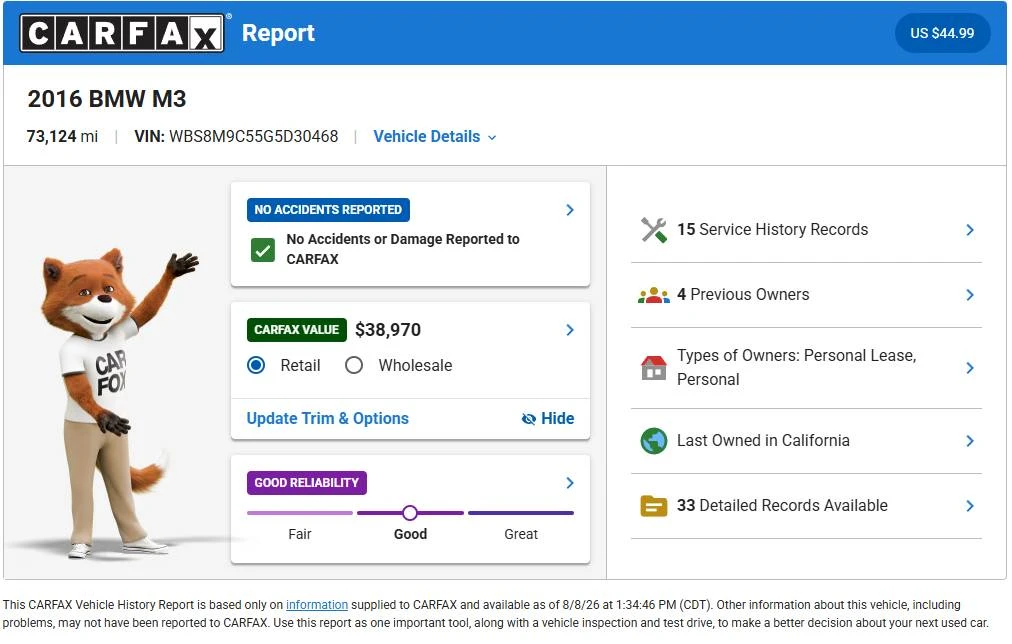This screenshot has width=1012, height=644.
Task: Expand the Detailed Records Available chevron
Action: pos(970,506)
